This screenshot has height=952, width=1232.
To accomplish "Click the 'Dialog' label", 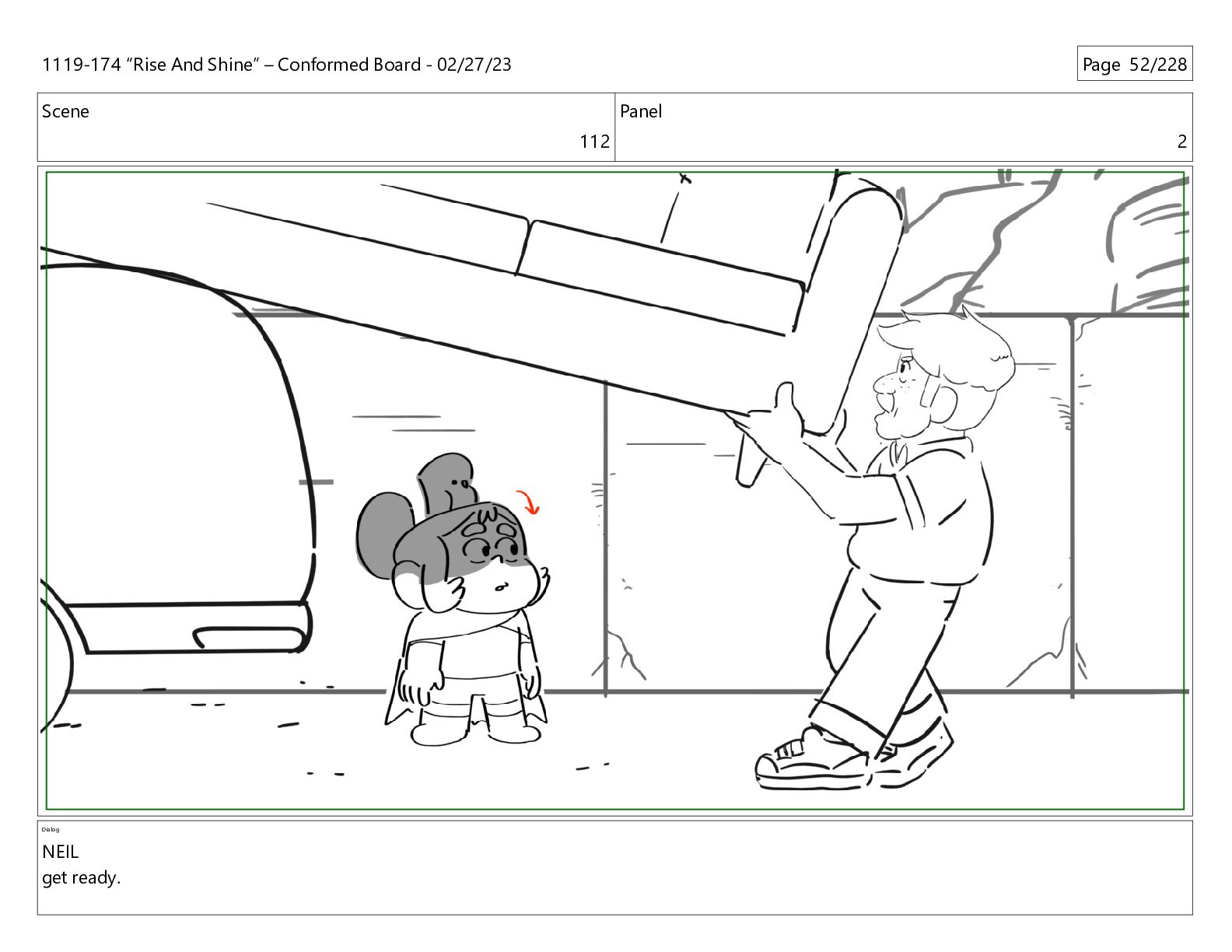I will (51, 829).
